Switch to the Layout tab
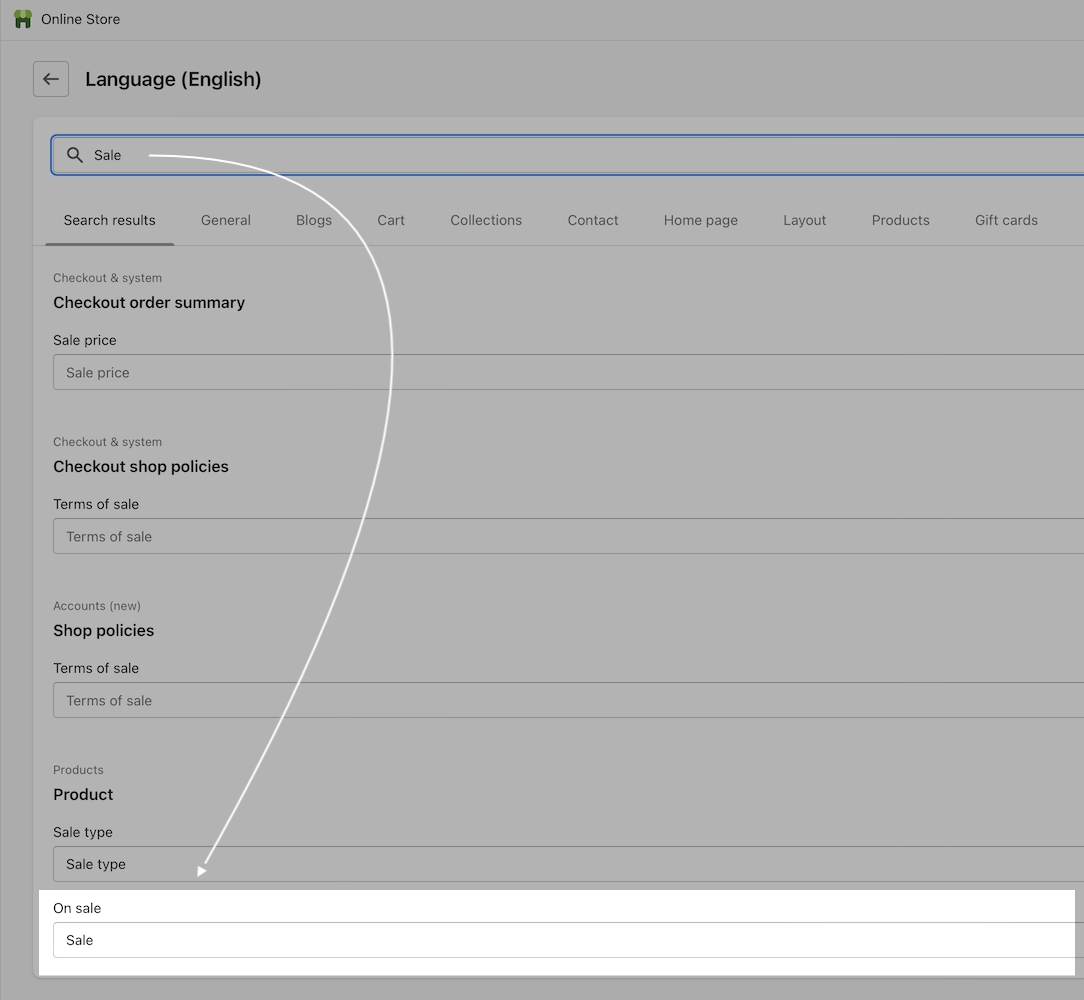The height and width of the screenshot is (1000, 1084). click(805, 220)
